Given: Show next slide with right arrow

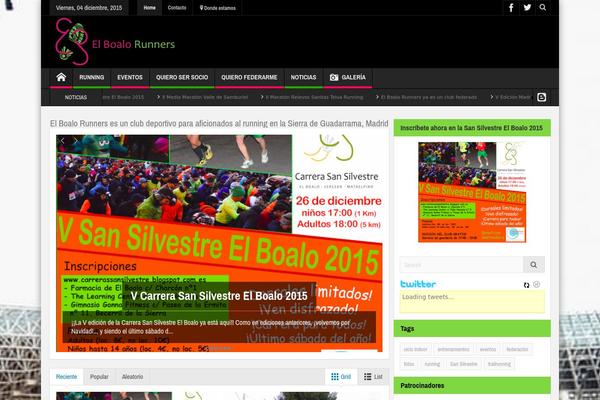Looking at the screenshot, I should tap(75, 141).
